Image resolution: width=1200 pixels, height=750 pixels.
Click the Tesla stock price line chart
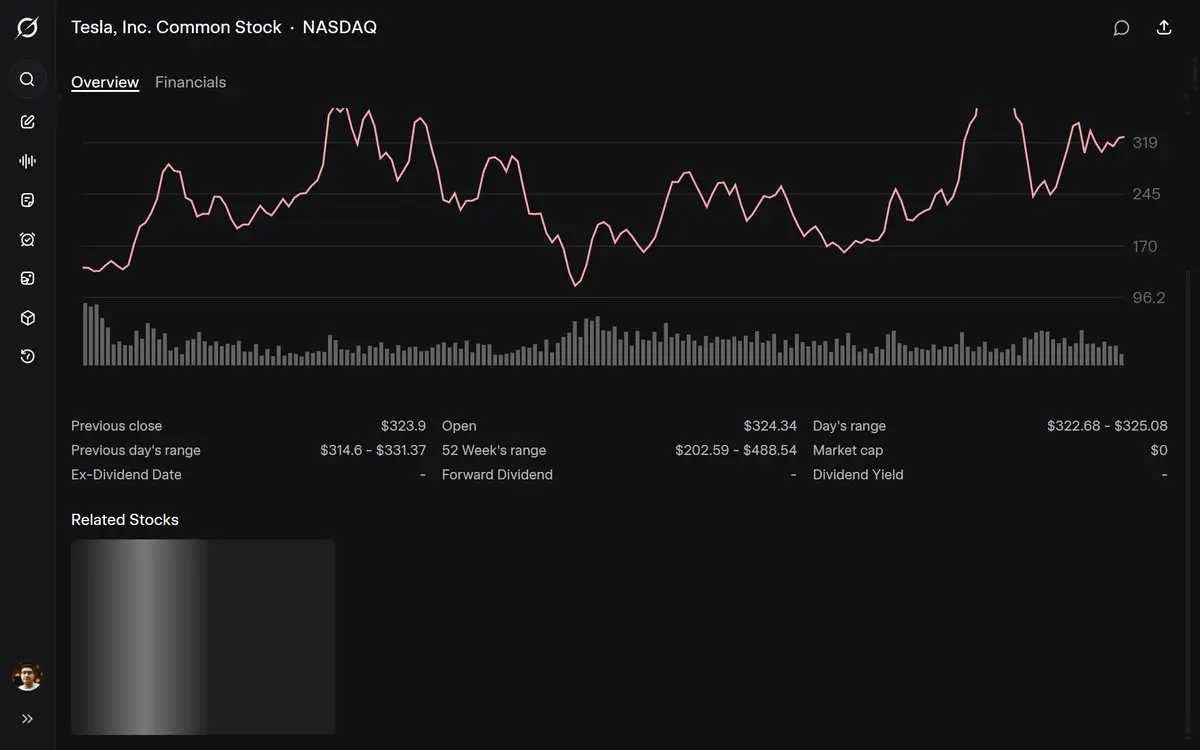(603, 197)
